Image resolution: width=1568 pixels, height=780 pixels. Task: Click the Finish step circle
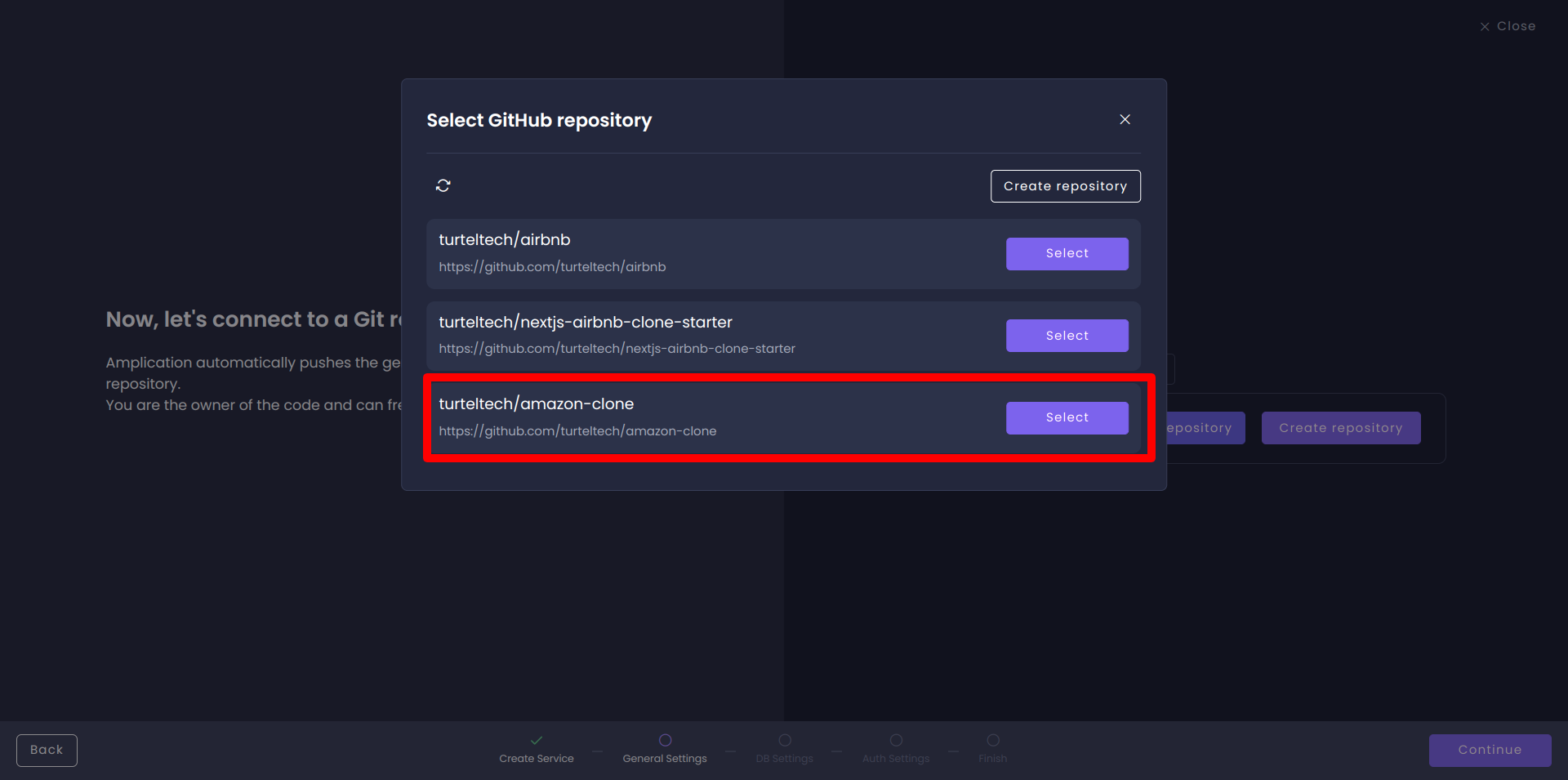coord(993,740)
